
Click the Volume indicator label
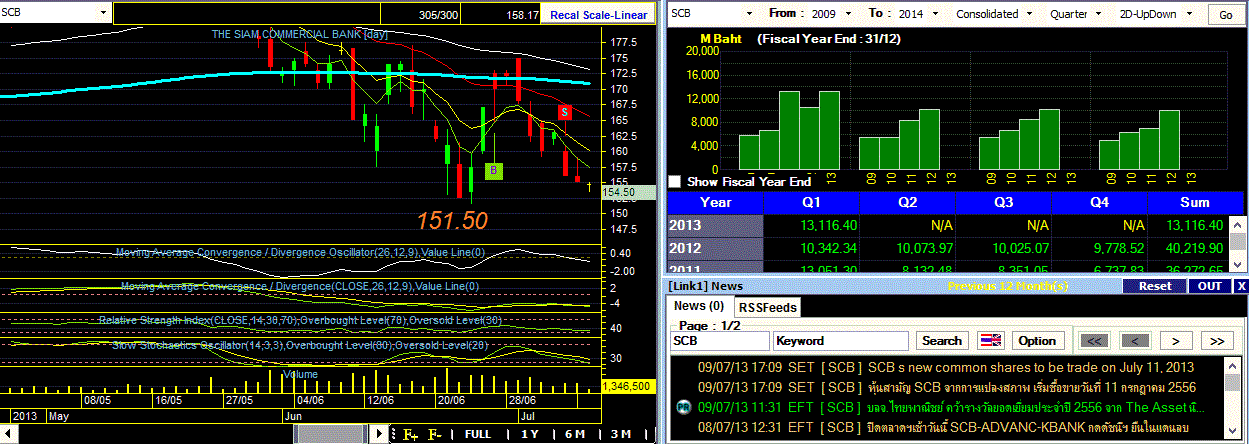pyautogui.click(x=300, y=374)
